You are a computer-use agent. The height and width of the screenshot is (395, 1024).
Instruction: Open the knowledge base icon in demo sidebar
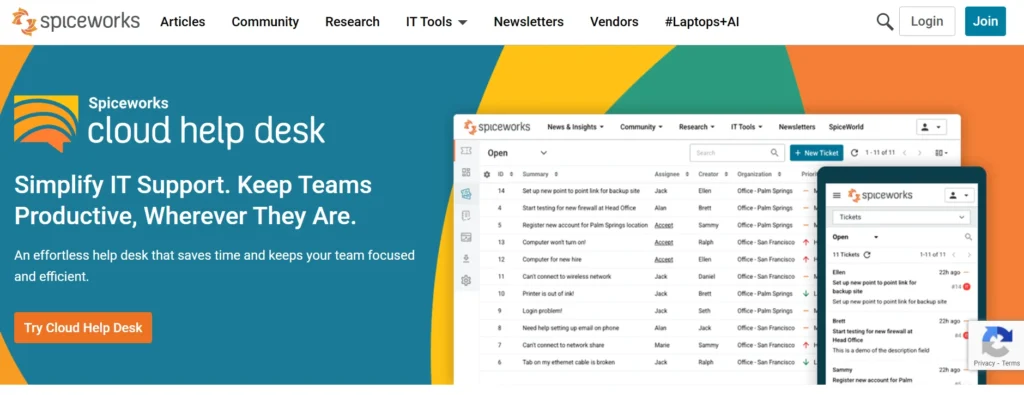tap(466, 215)
